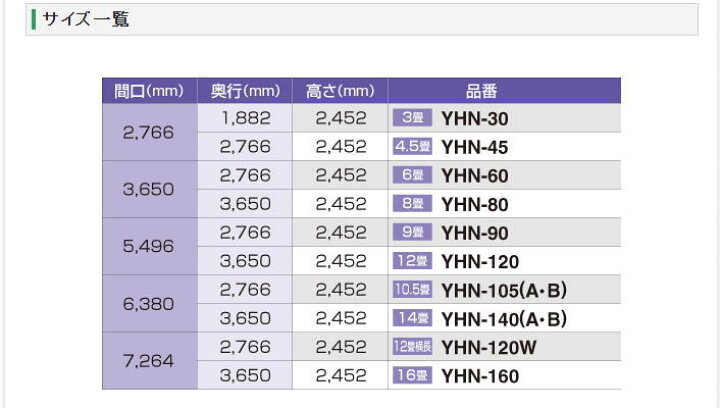Click the 14畳 size badge

(412, 318)
